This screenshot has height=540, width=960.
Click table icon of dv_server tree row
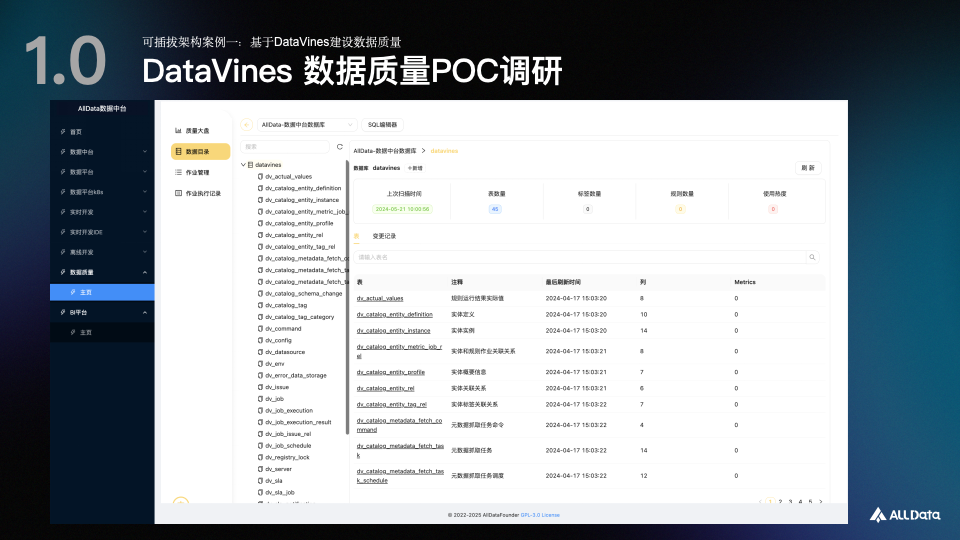click(260, 469)
